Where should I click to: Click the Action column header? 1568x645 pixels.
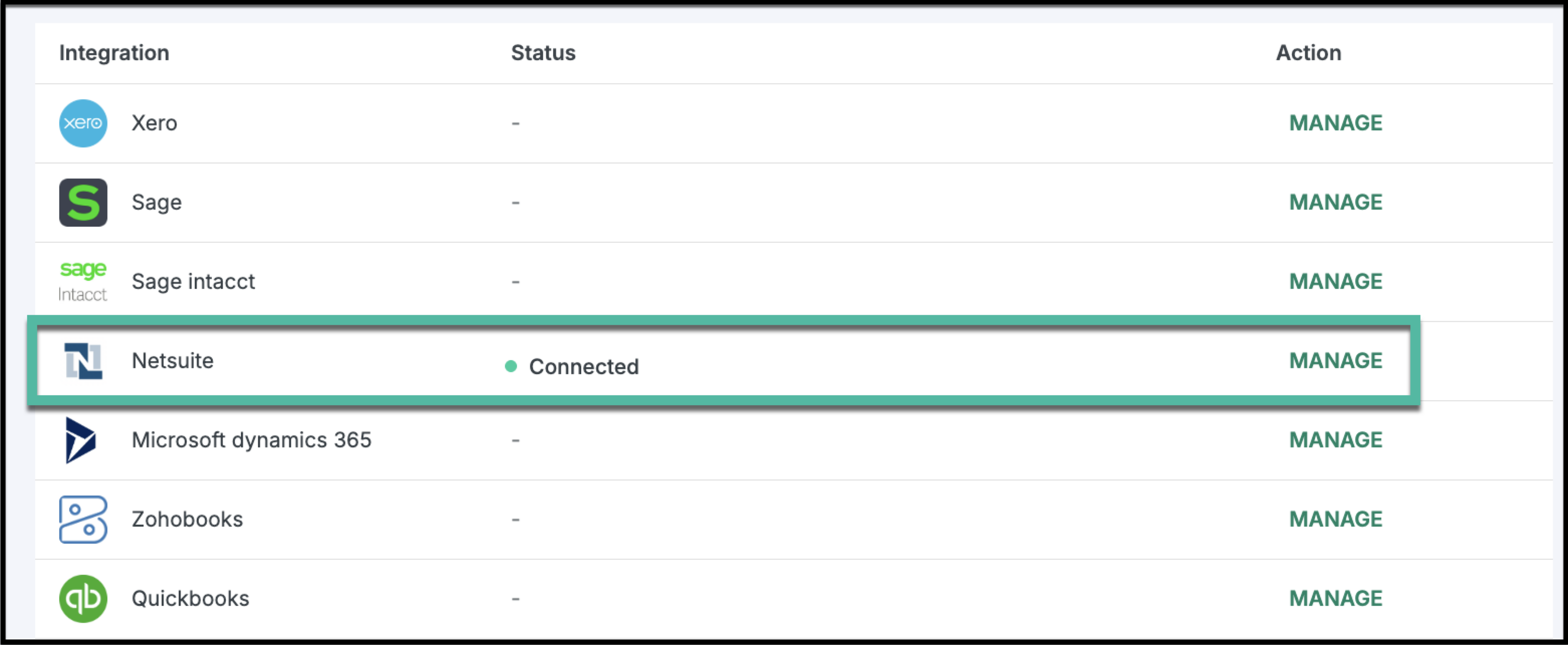1308,53
